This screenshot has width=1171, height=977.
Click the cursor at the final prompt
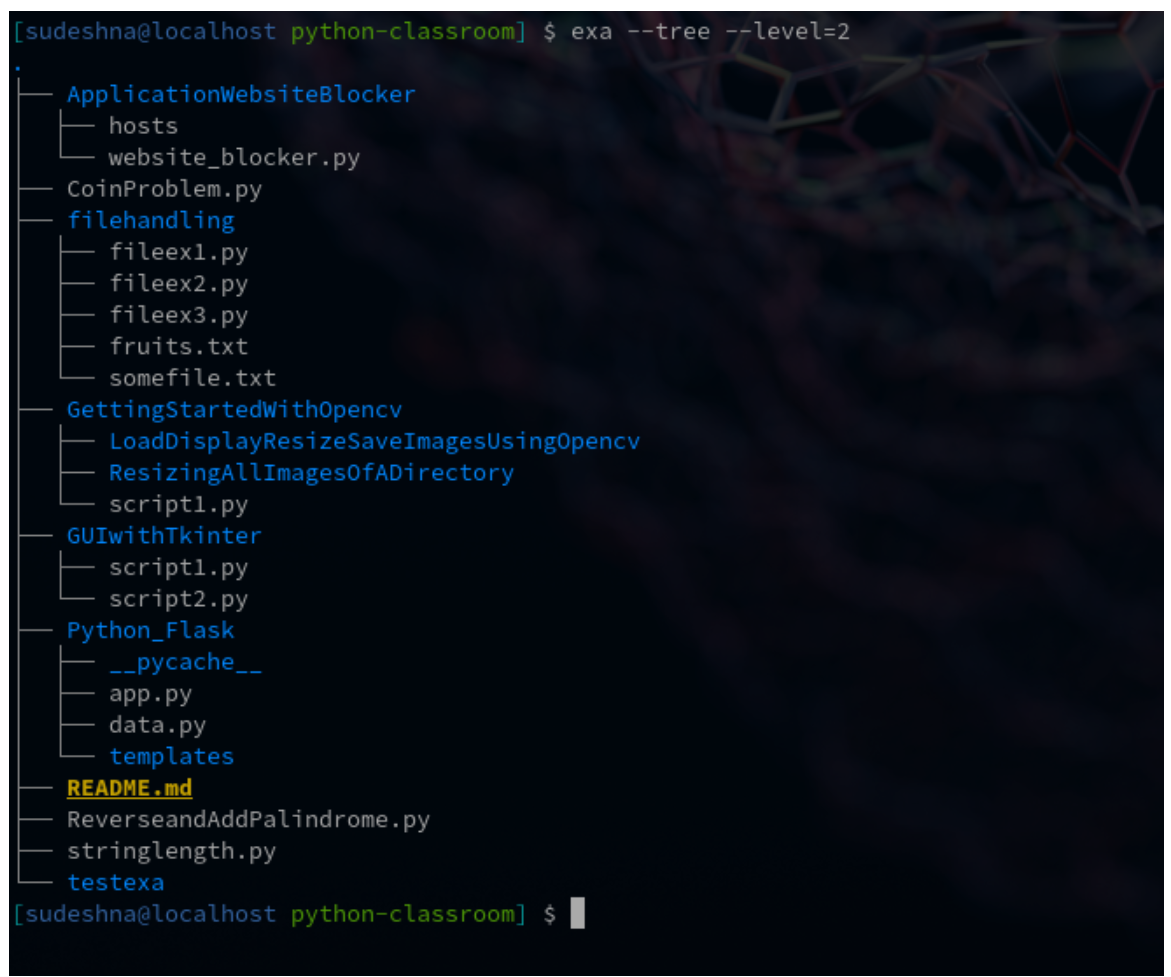(577, 914)
